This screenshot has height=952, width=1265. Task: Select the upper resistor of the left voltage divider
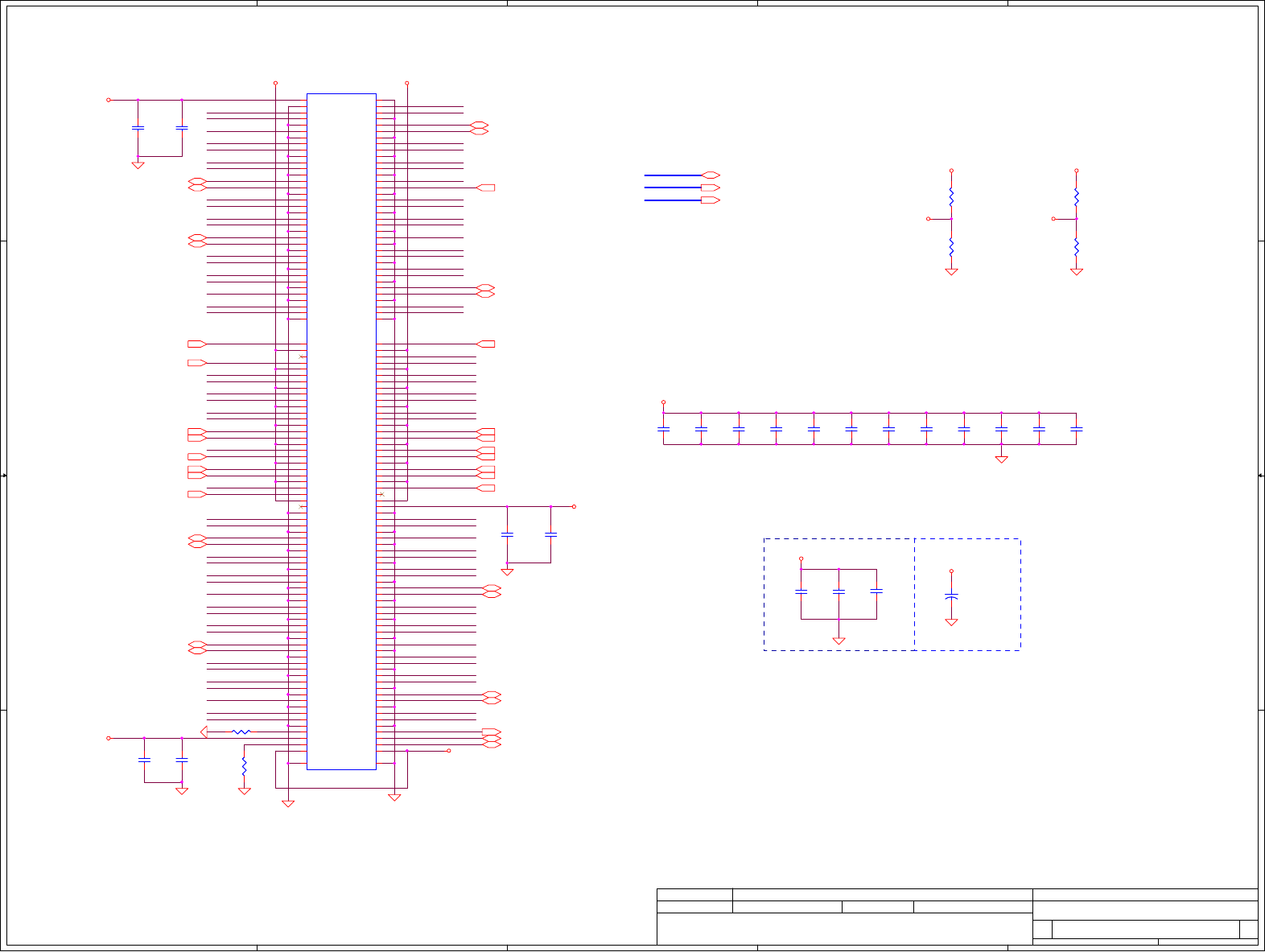951,196
